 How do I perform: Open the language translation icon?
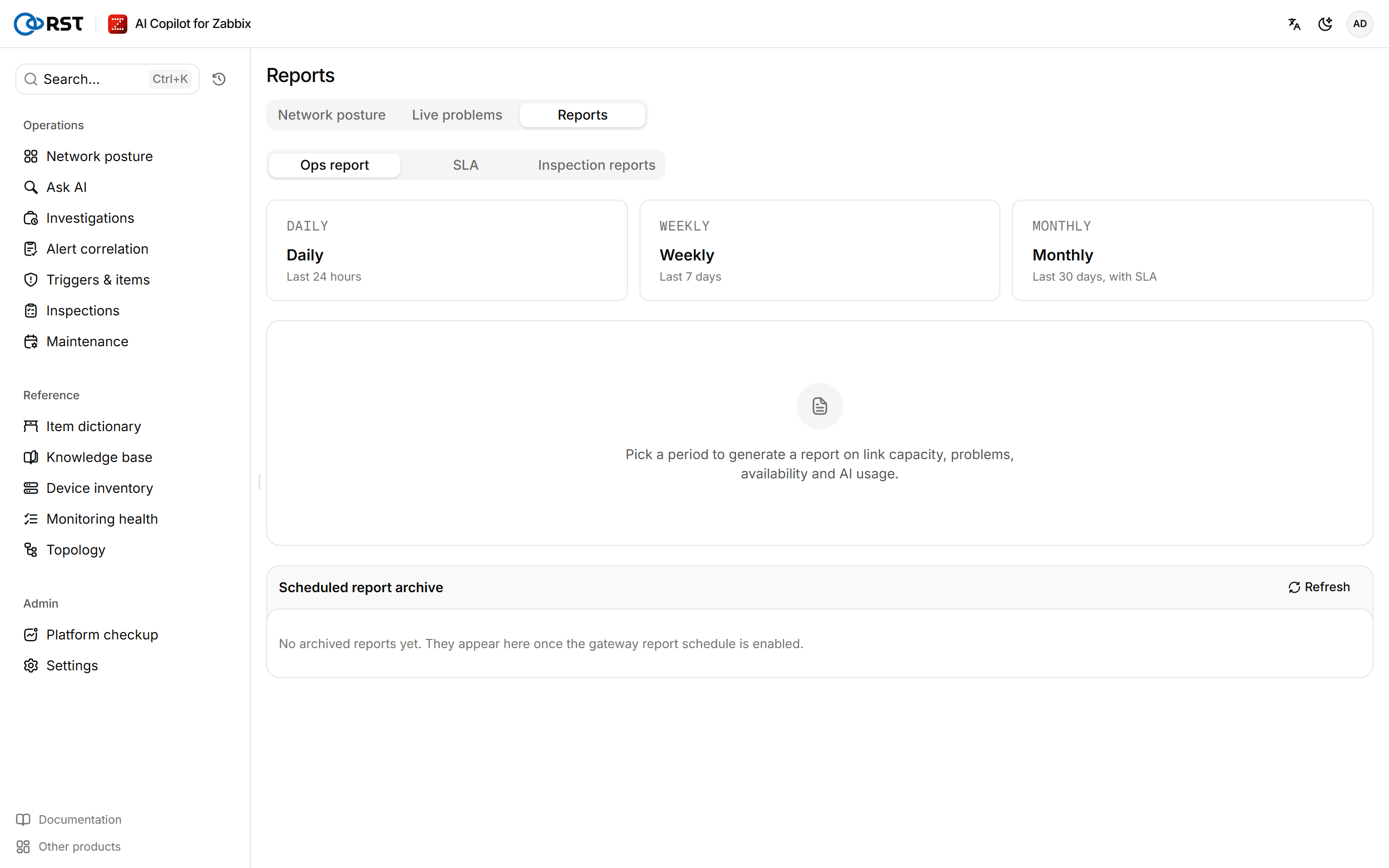1294,24
